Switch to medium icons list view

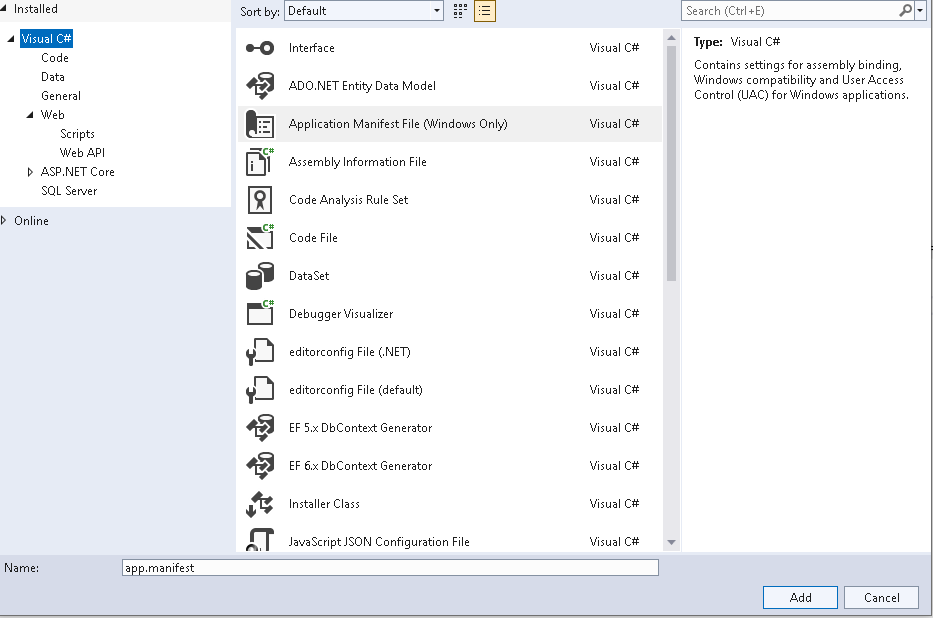click(485, 11)
